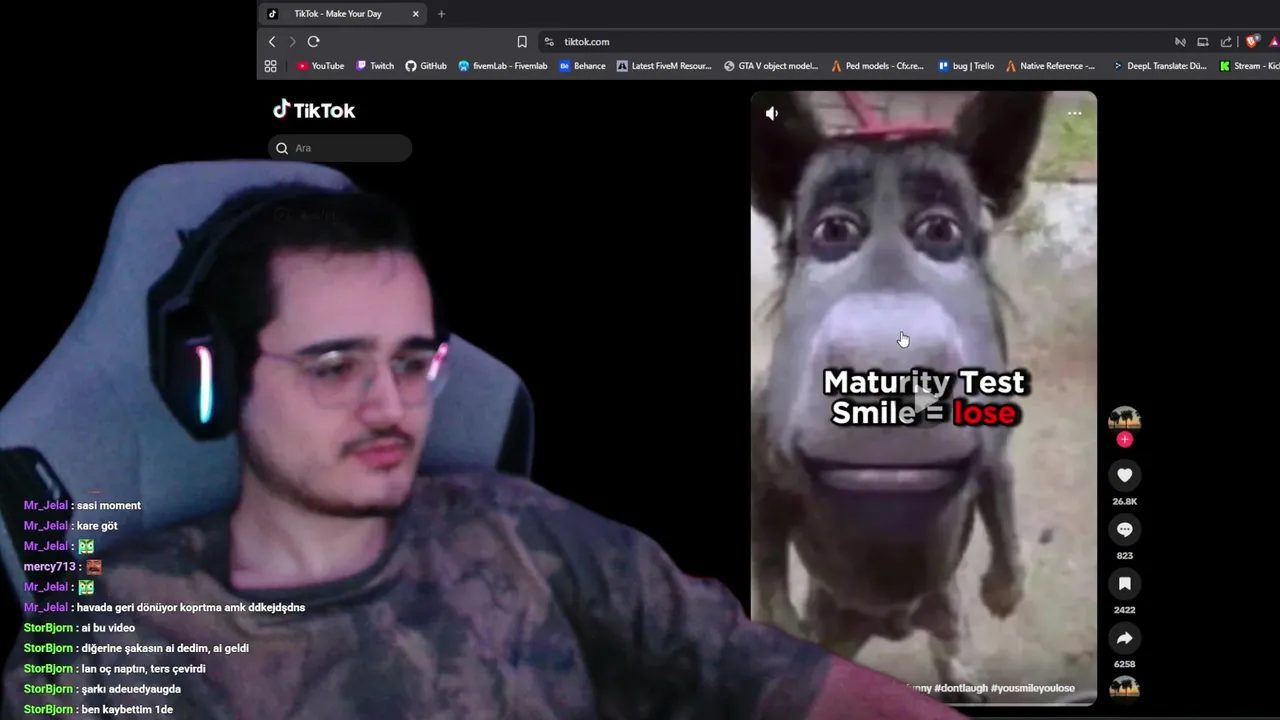Click the search magnifier icon
This screenshot has height=720, width=1280.
(x=282, y=148)
